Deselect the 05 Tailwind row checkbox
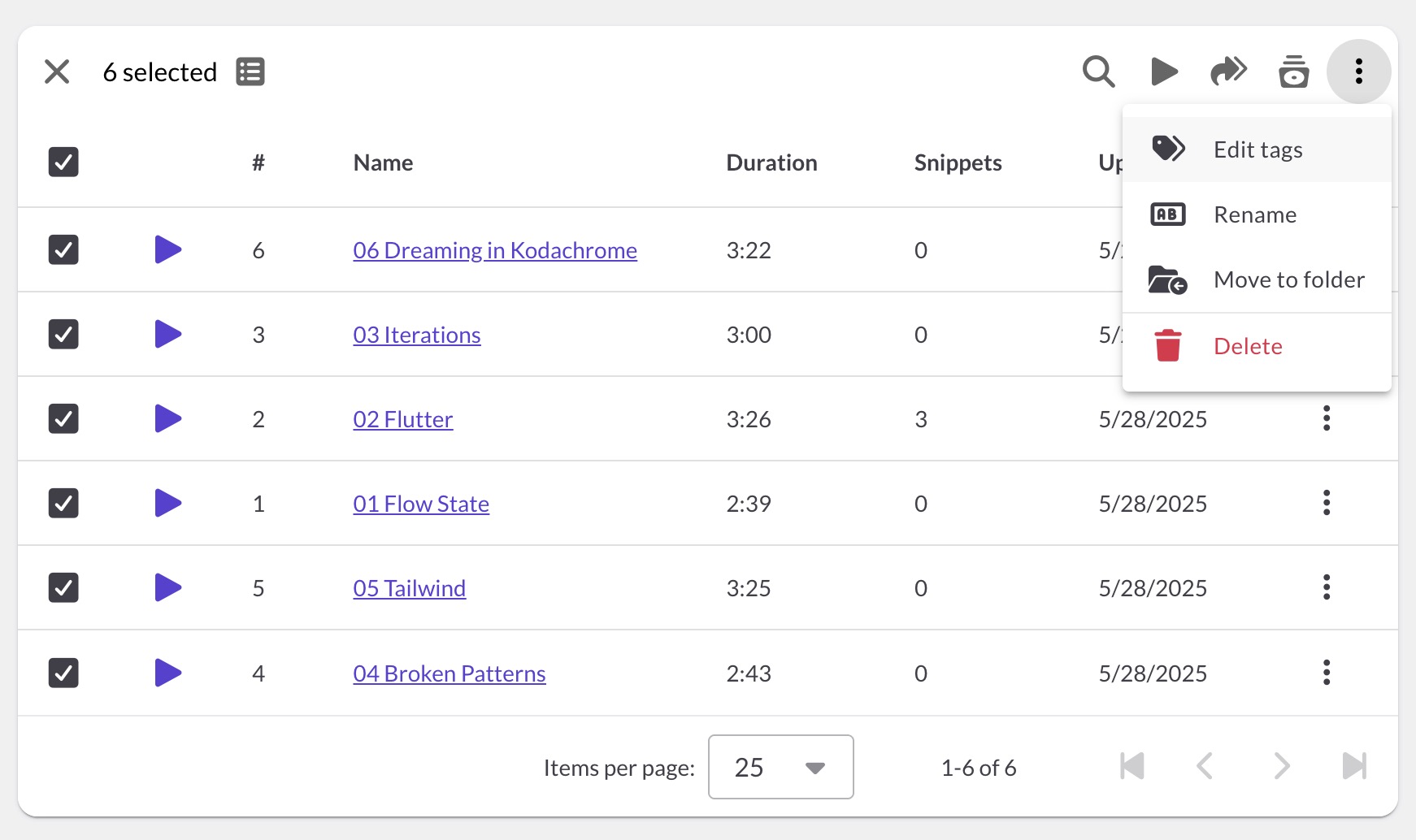Viewport: 1416px width, 840px height. (x=63, y=588)
